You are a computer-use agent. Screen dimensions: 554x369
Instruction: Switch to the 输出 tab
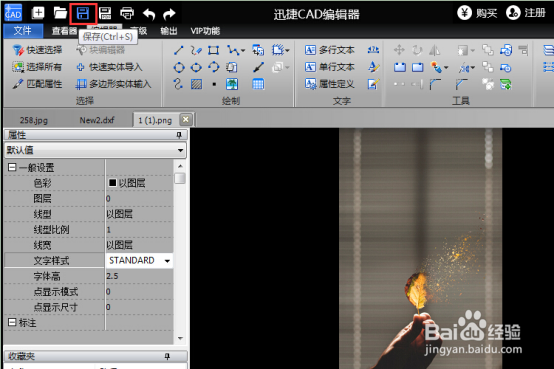click(x=169, y=31)
